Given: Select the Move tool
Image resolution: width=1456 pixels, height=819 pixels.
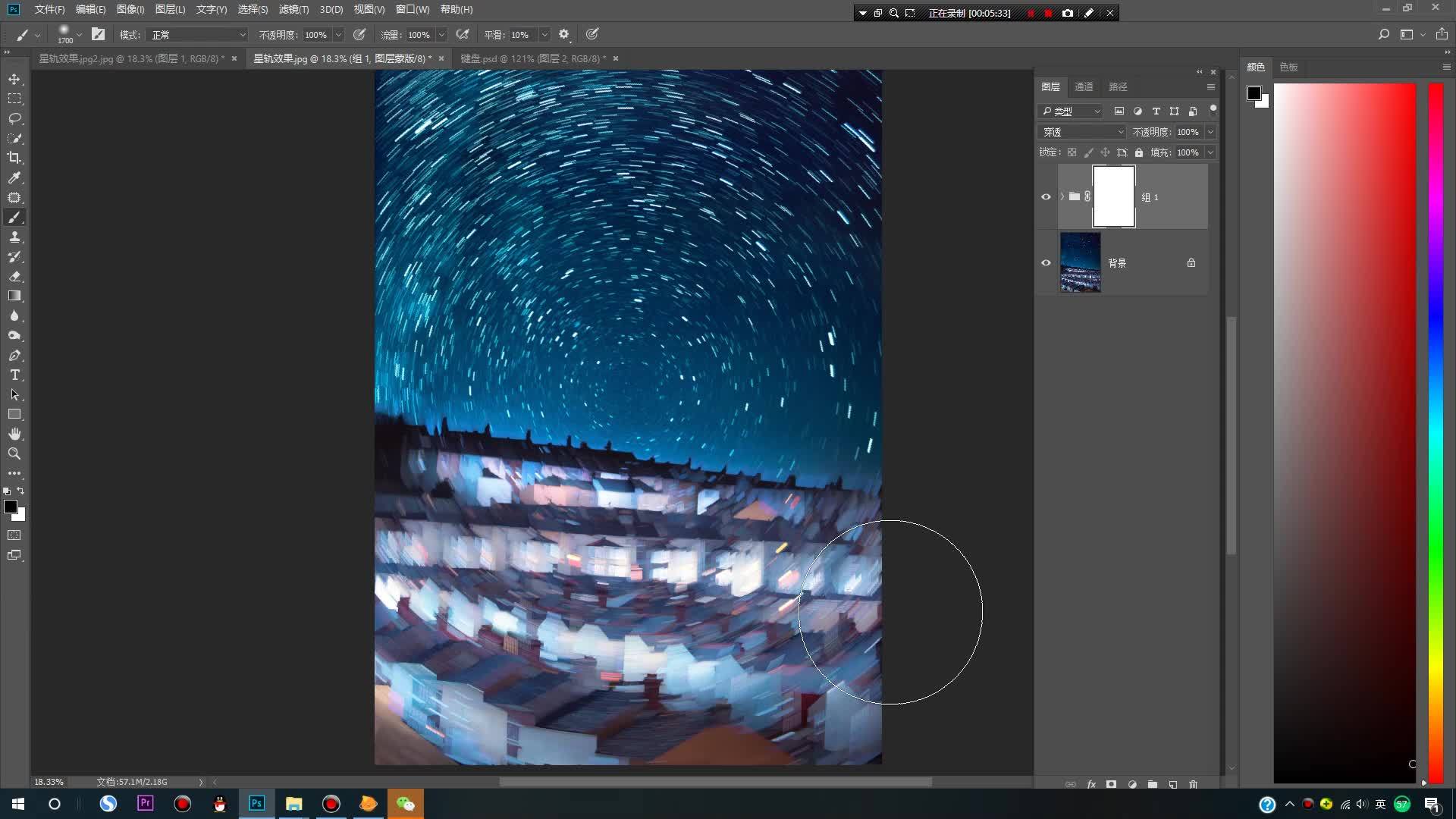Looking at the screenshot, I should click(14, 79).
